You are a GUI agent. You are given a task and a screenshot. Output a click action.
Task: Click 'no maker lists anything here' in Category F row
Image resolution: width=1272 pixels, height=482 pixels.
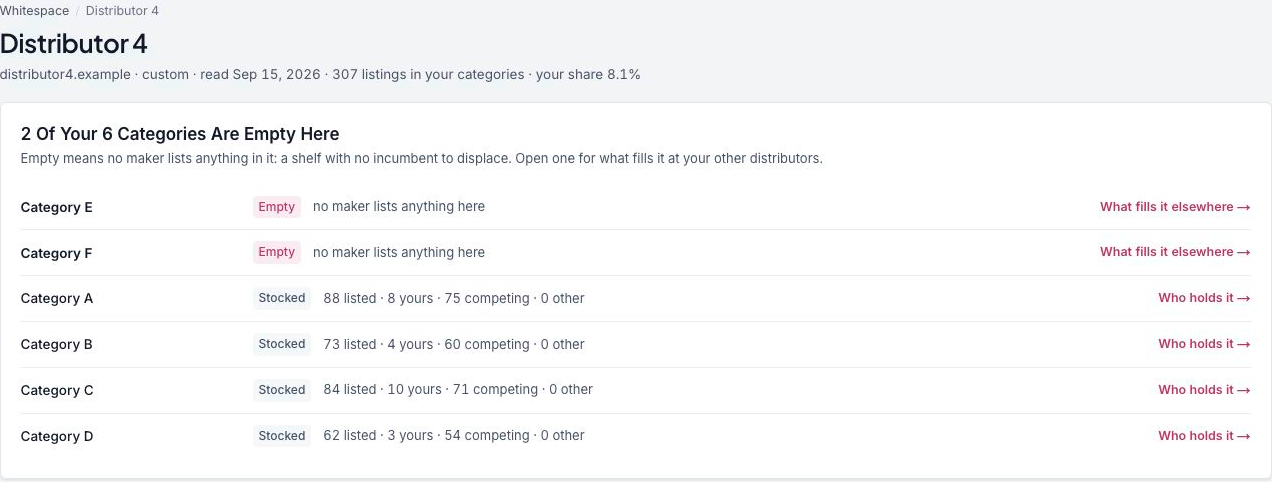tap(399, 252)
